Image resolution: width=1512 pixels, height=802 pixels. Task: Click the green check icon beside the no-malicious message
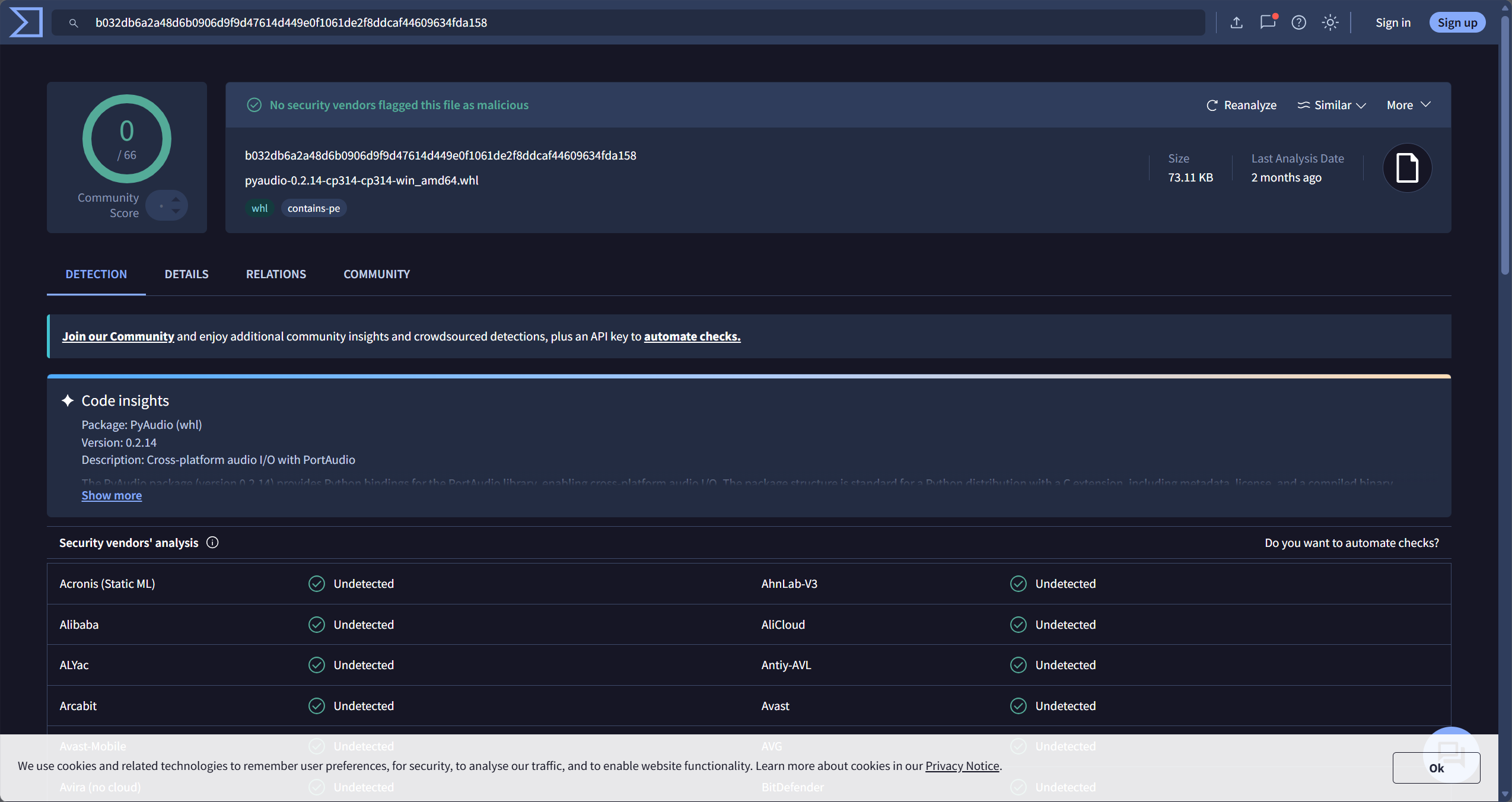254,105
